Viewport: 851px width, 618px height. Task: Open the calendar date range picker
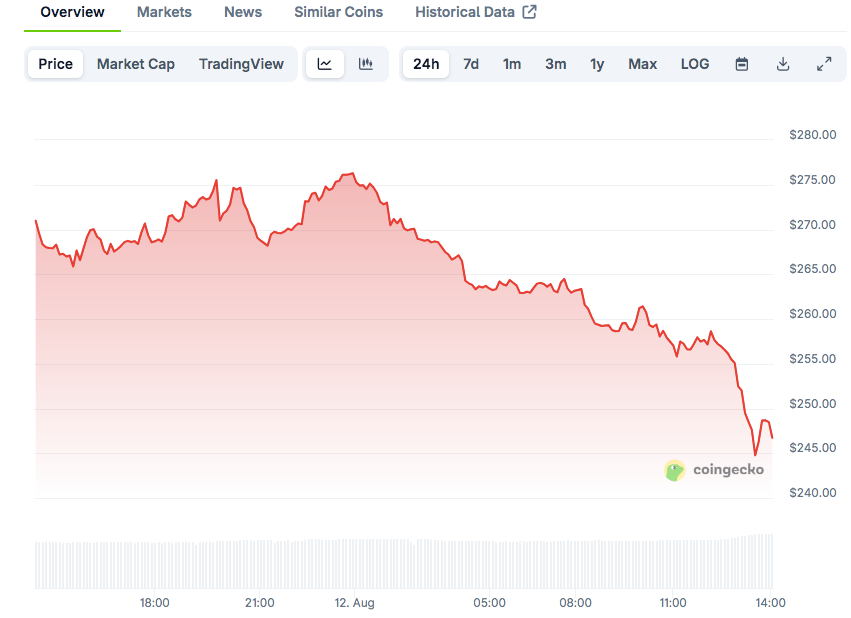tap(742, 64)
